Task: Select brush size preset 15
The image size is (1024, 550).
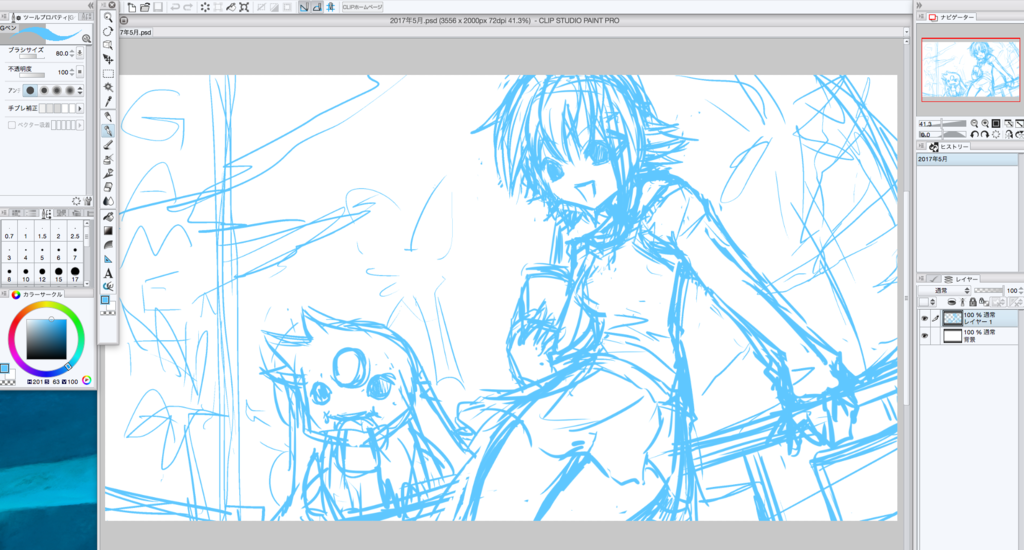Action: [x=59, y=274]
